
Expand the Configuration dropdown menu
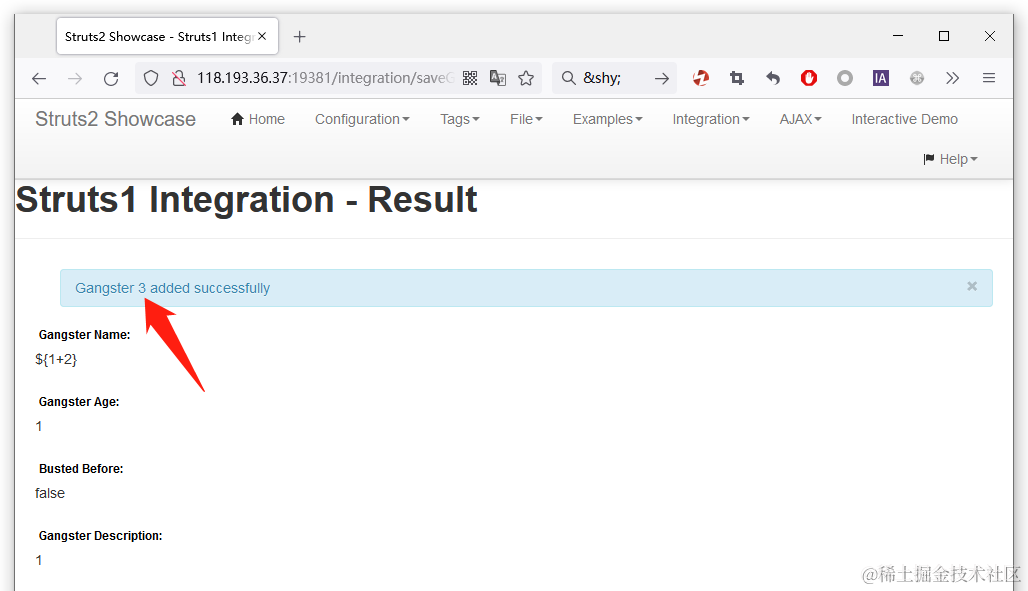362,119
